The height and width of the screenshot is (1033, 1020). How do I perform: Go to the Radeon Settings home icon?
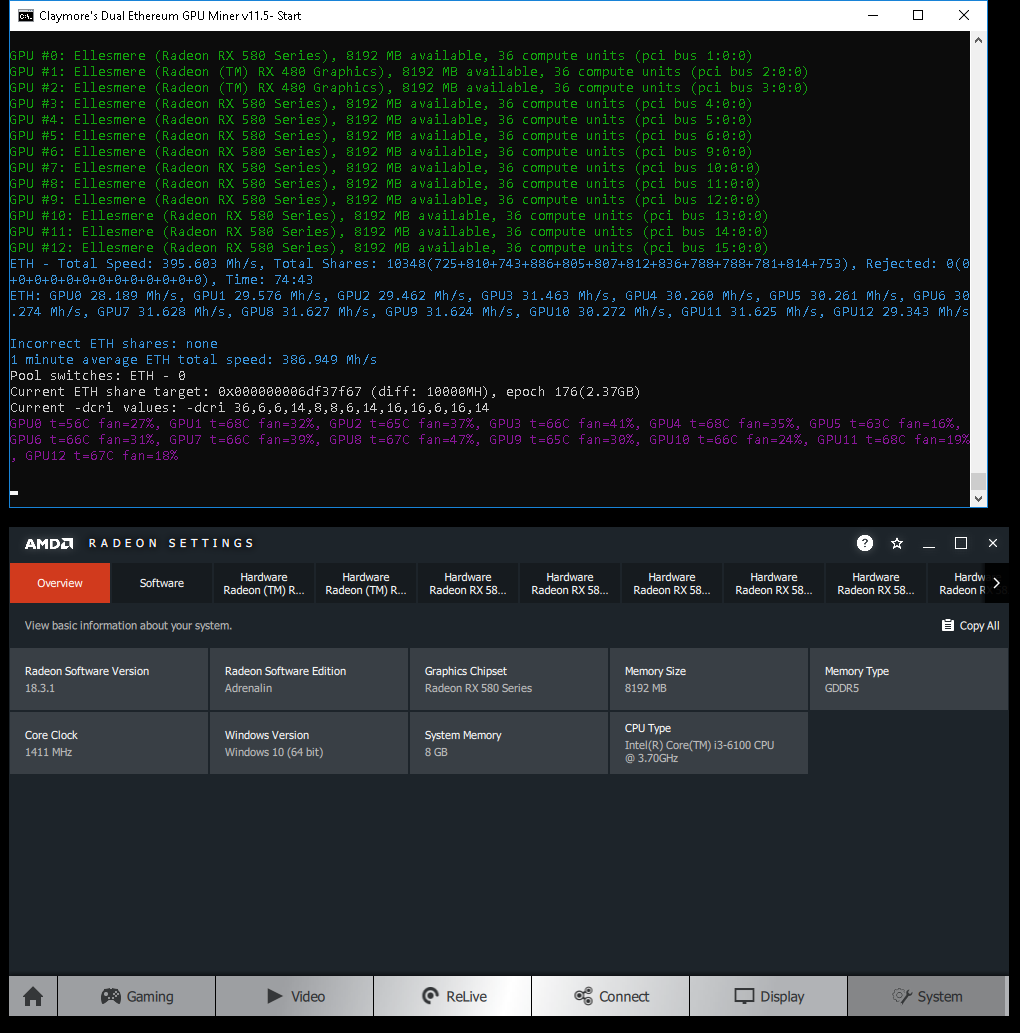(33, 996)
